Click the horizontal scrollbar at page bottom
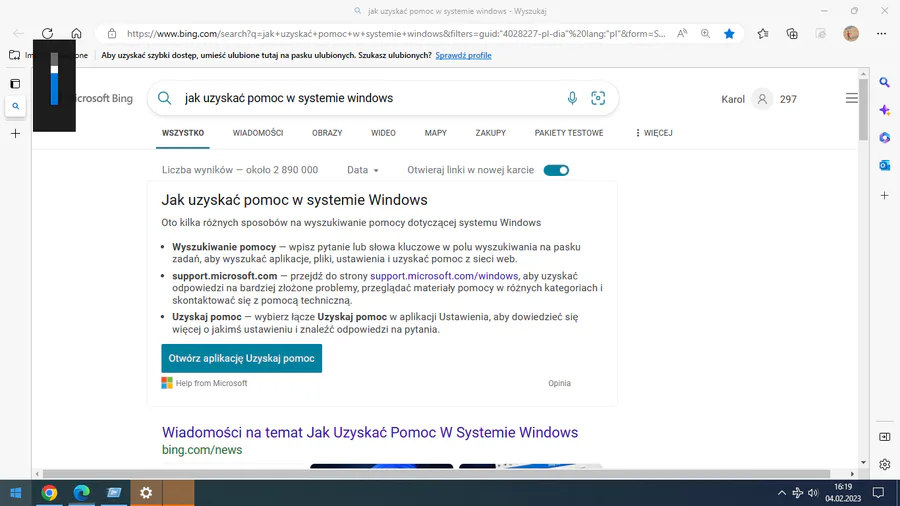 (436, 474)
